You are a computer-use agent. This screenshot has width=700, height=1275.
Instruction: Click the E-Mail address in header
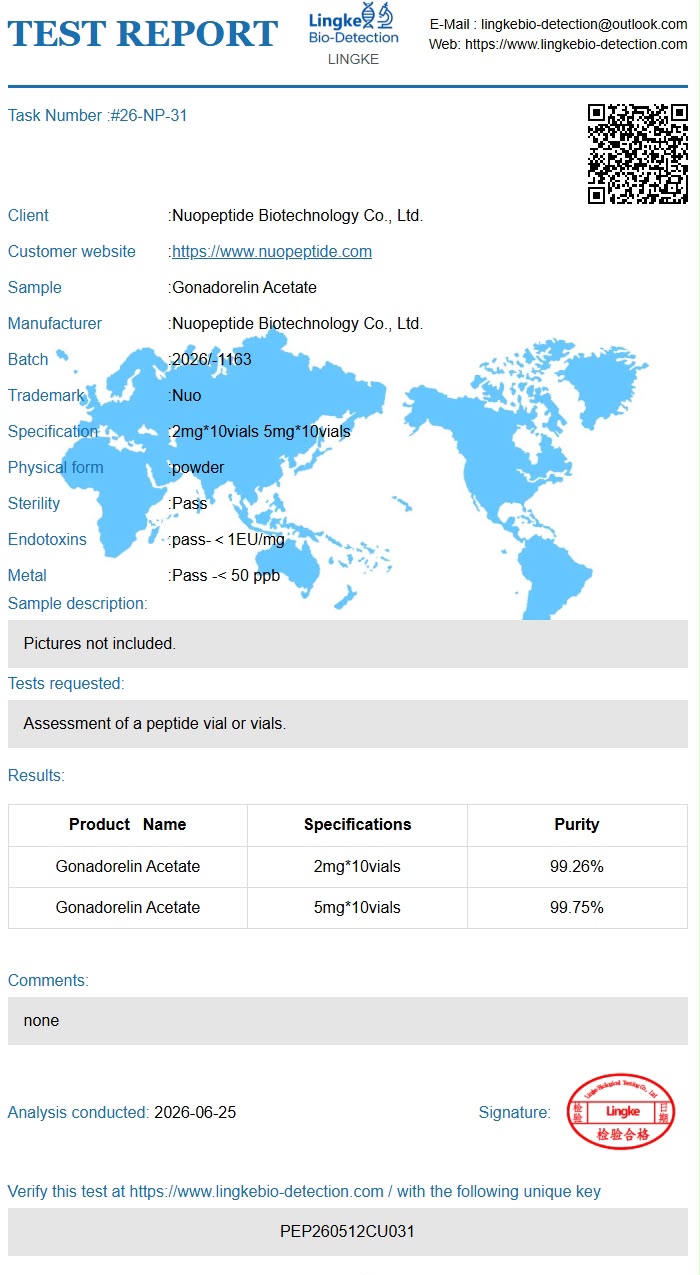point(584,23)
